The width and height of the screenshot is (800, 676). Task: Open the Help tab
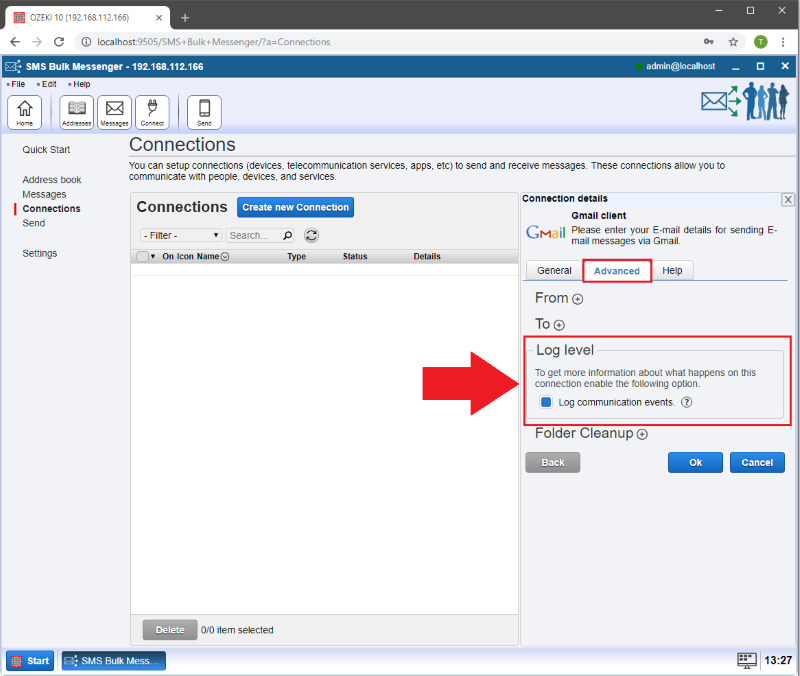coord(672,271)
